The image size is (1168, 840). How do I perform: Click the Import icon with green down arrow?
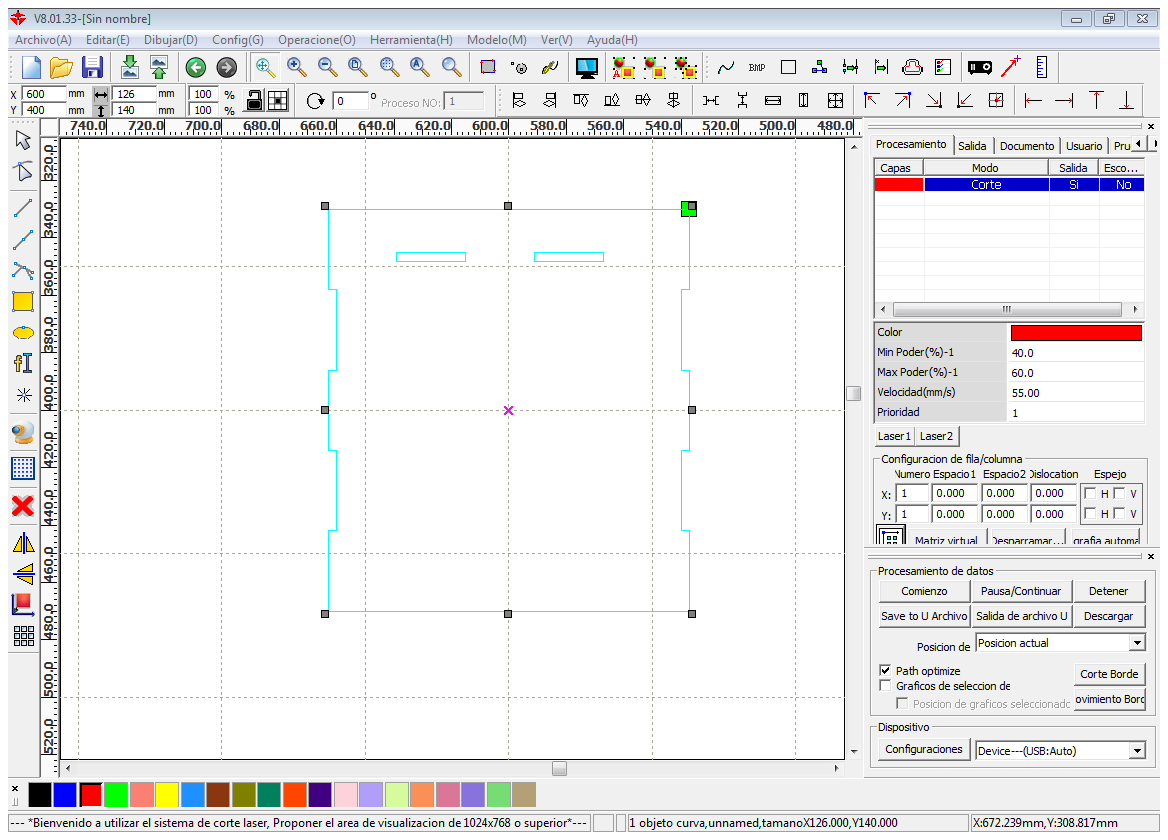[130, 67]
